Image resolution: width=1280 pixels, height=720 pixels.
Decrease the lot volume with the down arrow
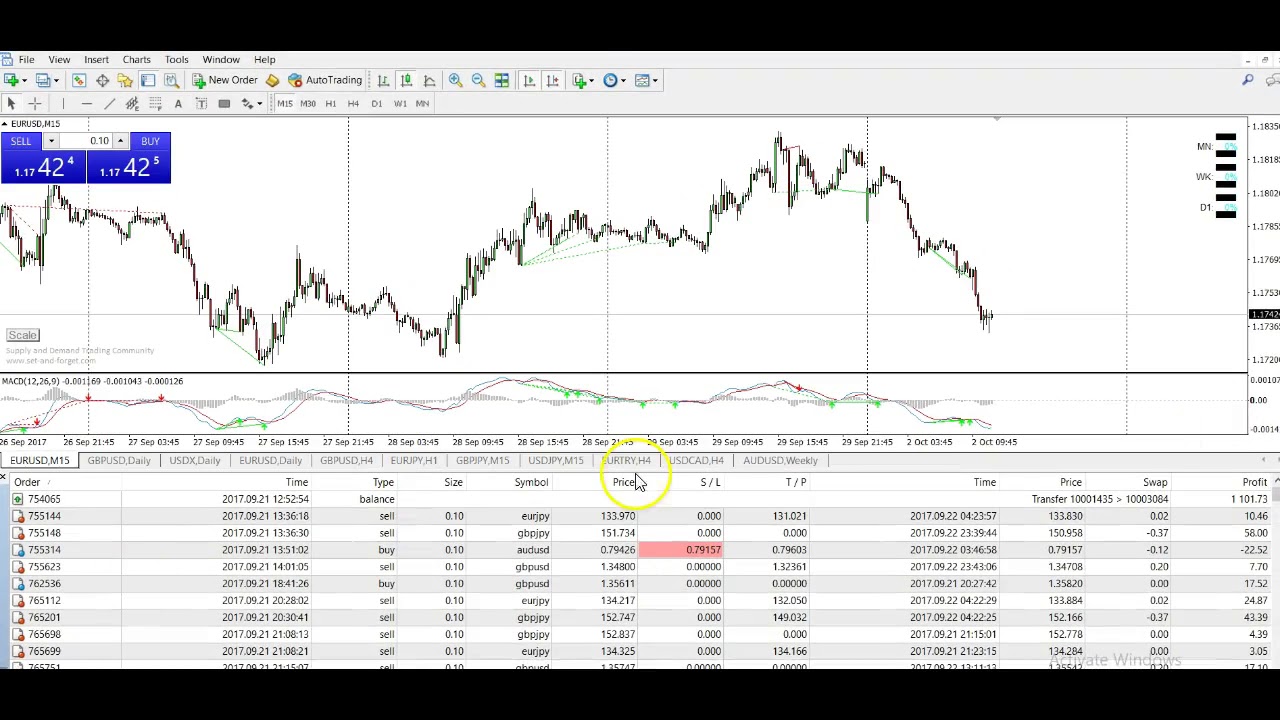point(50,141)
